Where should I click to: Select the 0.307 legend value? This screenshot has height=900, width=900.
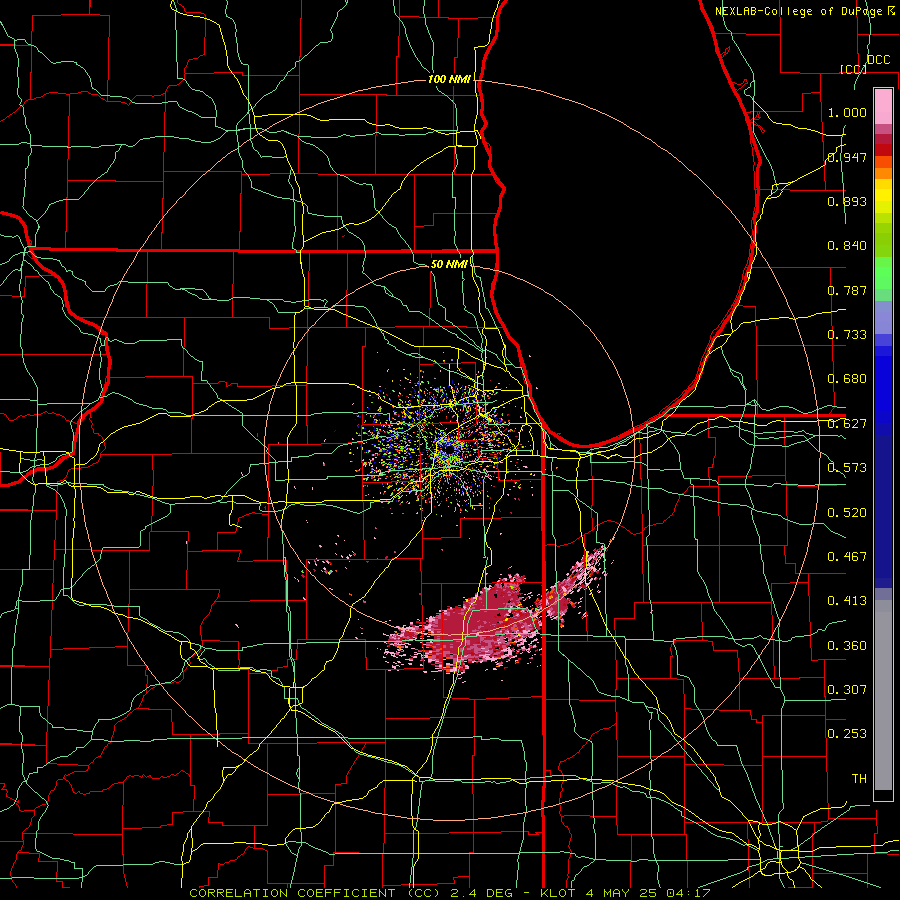point(847,690)
